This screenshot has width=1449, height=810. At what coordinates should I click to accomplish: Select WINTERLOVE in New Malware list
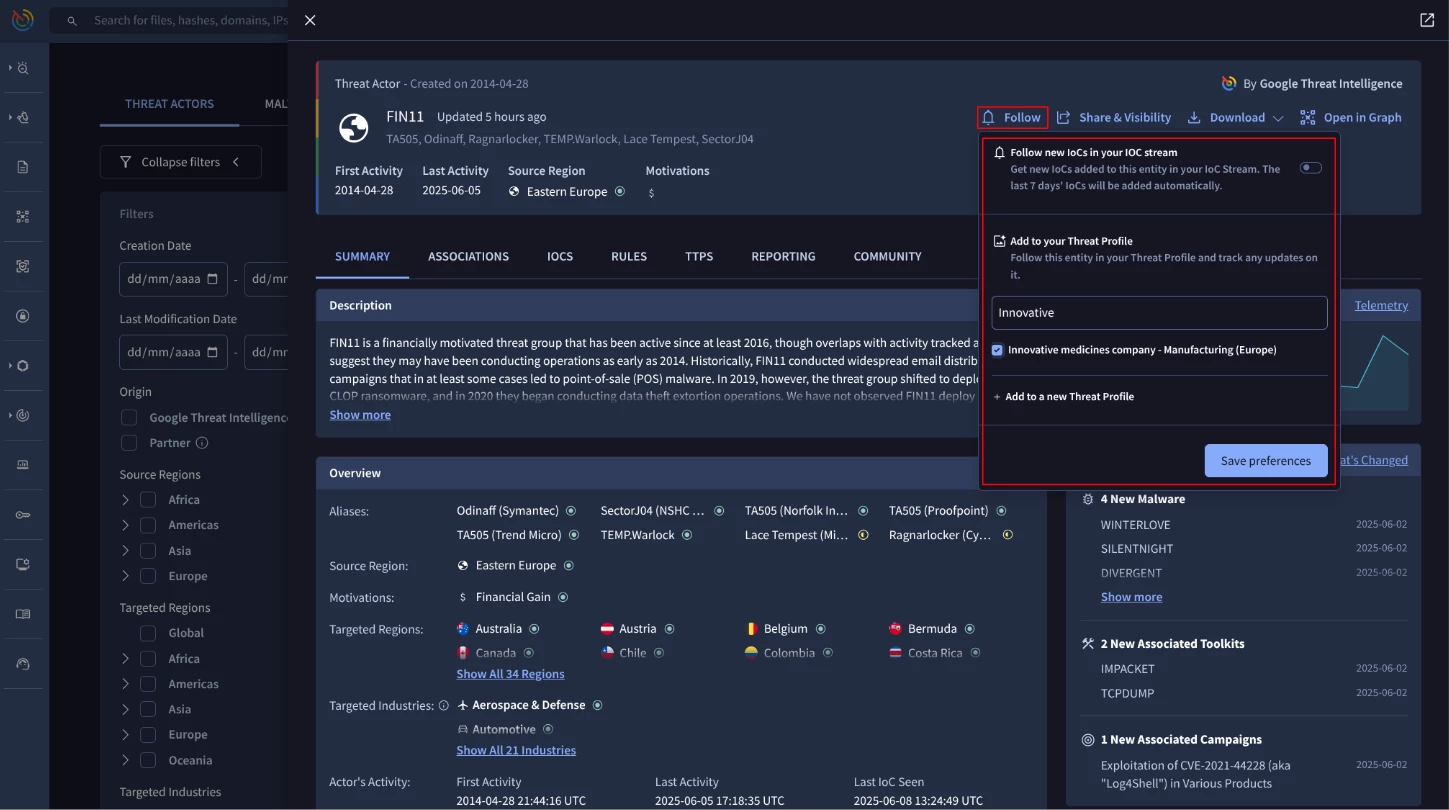tap(1135, 525)
